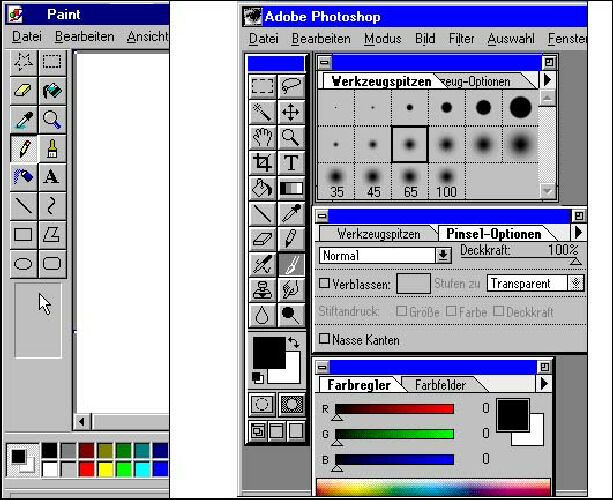The width and height of the screenshot is (613, 500).
Task: Open the Transparent fade target dropdown
Action: [x=576, y=283]
